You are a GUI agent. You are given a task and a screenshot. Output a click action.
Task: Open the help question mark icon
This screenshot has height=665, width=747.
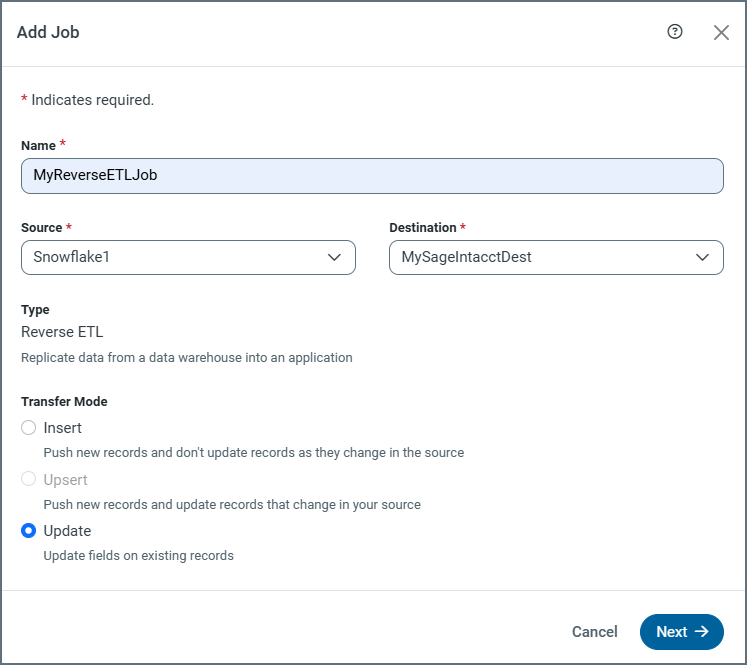[675, 32]
